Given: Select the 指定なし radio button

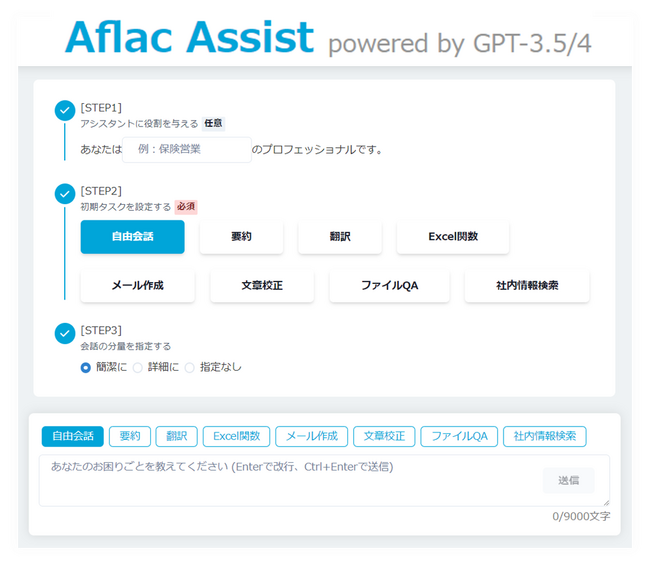Looking at the screenshot, I should (189, 367).
